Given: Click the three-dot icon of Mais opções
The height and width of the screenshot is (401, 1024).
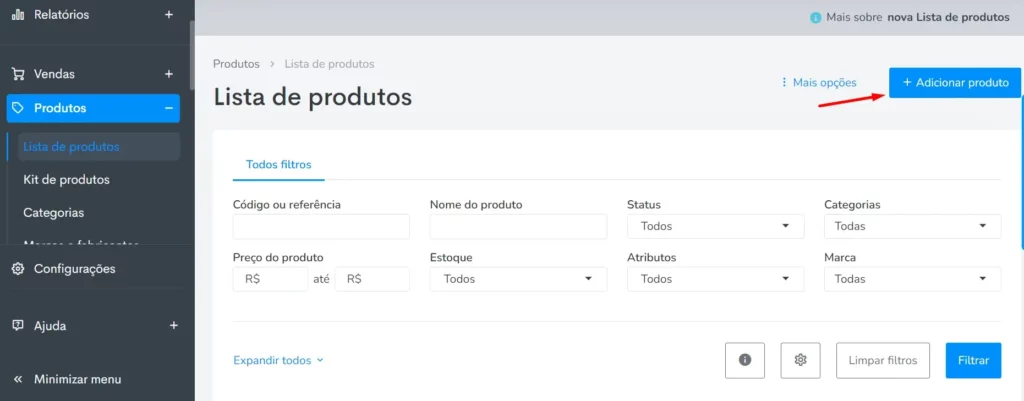Looking at the screenshot, I should click(x=784, y=83).
